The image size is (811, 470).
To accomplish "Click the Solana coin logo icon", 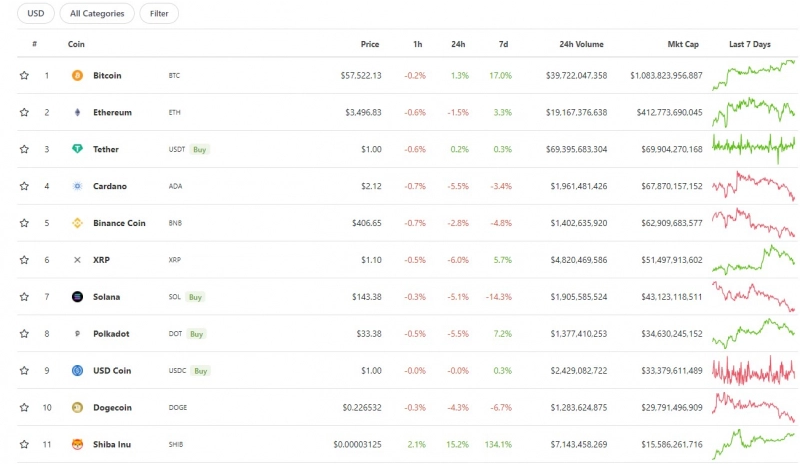I will coord(77,297).
